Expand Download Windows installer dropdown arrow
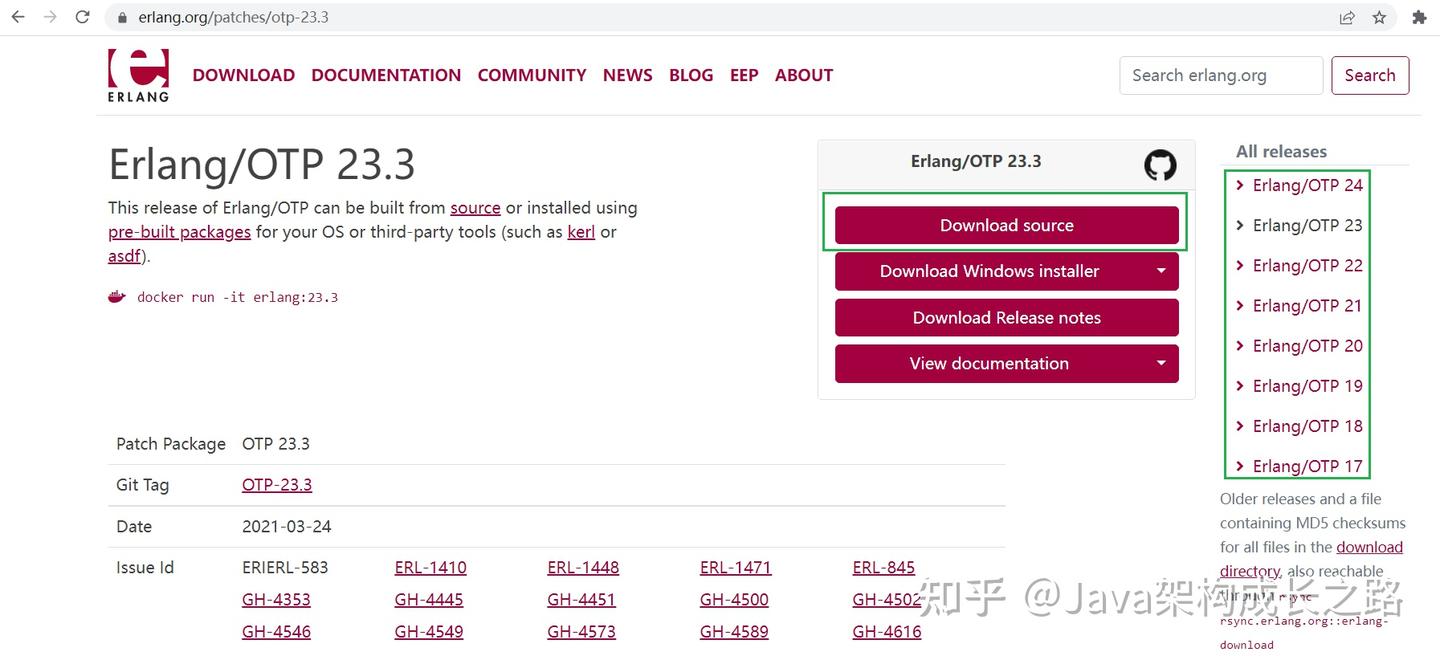Viewport: 1440px width, 656px height. [1161, 271]
